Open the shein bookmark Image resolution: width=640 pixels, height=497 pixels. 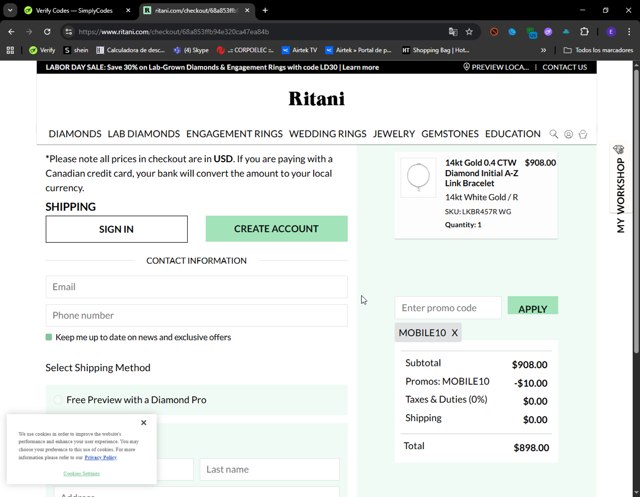click(76, 50)
